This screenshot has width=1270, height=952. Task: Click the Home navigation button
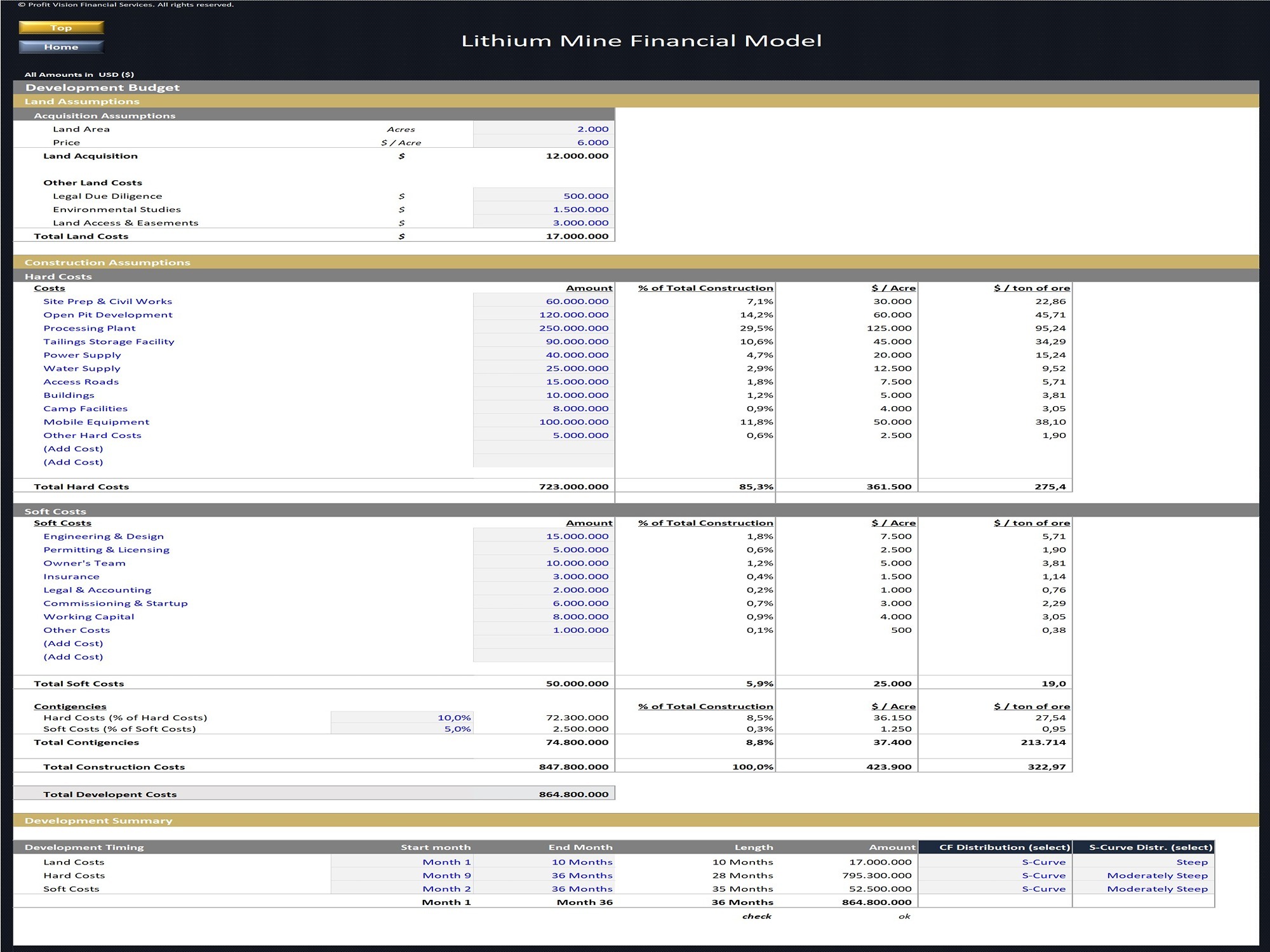[60, 46]
